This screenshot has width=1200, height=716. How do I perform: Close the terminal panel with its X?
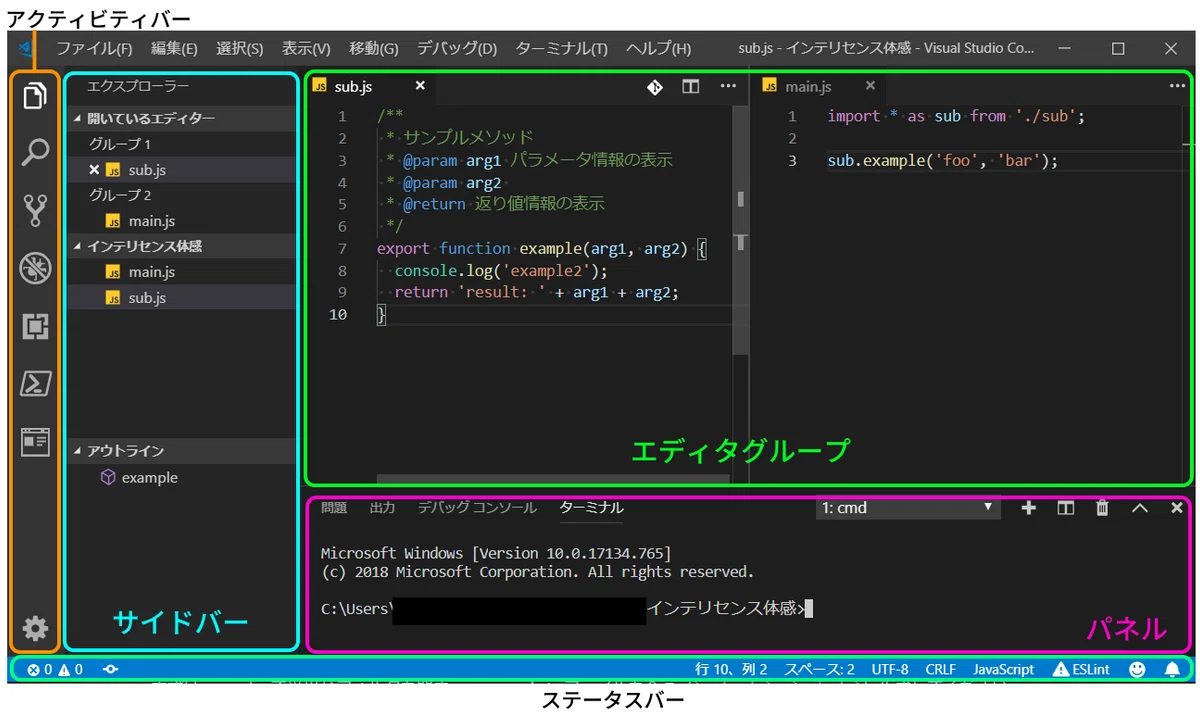1177,508
